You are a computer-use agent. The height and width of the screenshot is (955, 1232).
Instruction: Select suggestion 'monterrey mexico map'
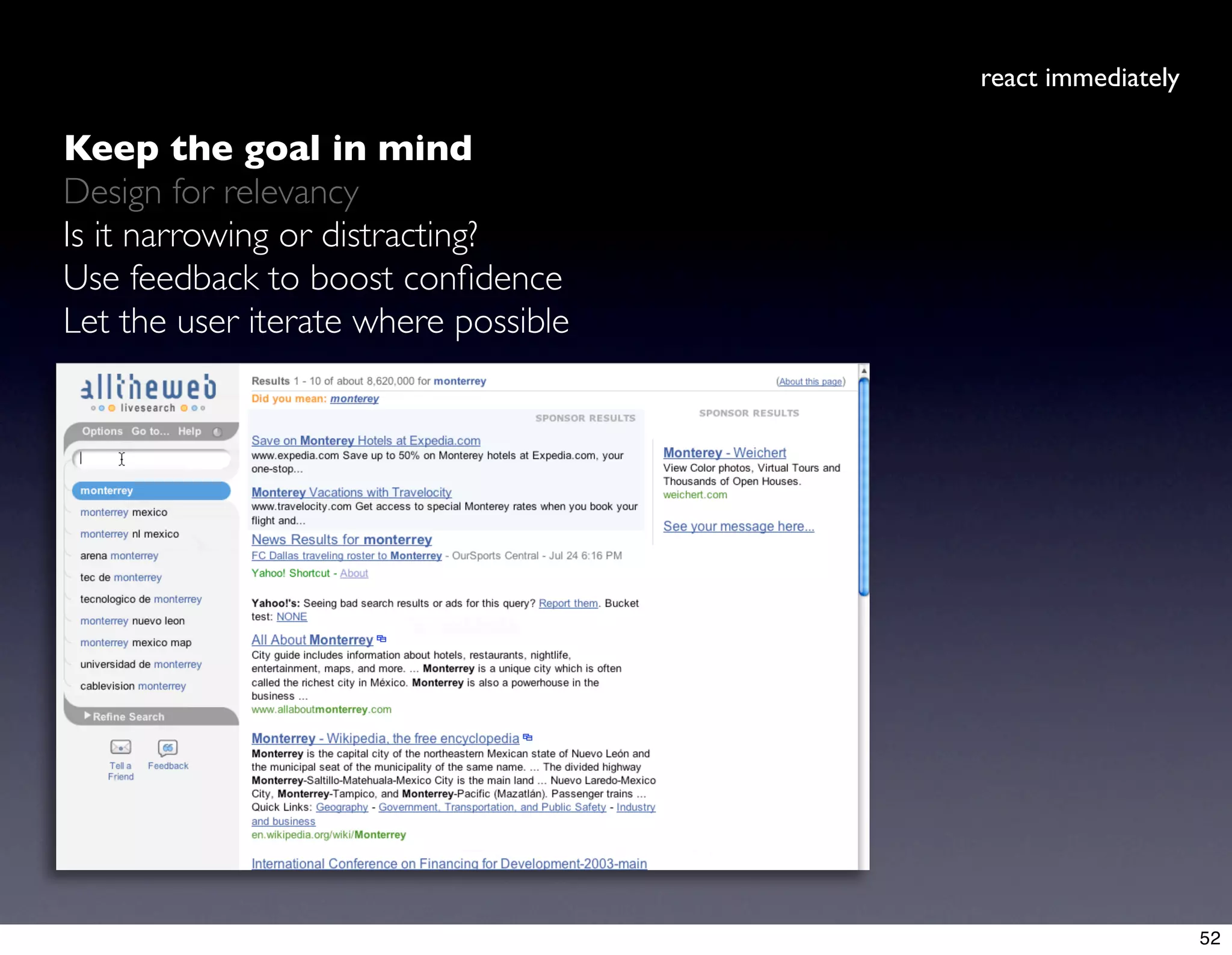tap(135, 643)
